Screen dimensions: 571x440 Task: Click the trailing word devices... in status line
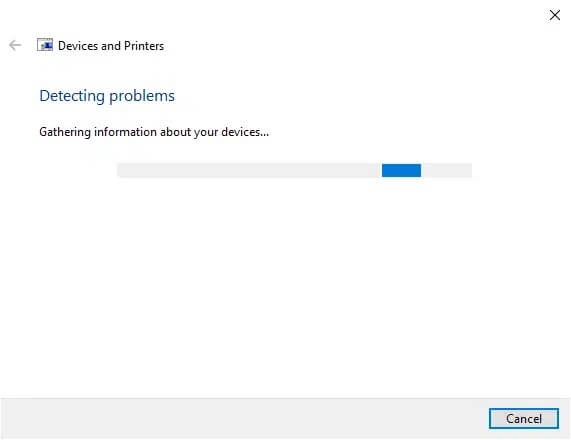coord(245,132)
